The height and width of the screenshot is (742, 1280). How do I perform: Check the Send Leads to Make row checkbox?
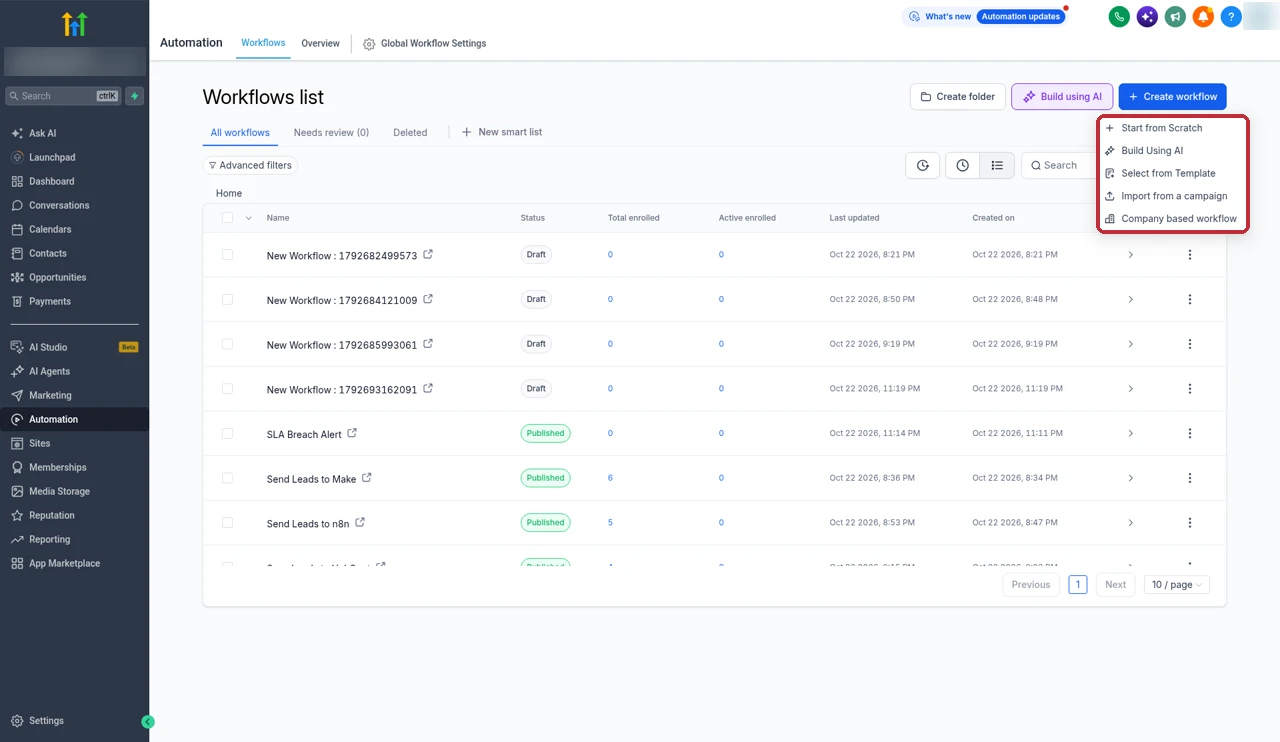tap(227, 478)
